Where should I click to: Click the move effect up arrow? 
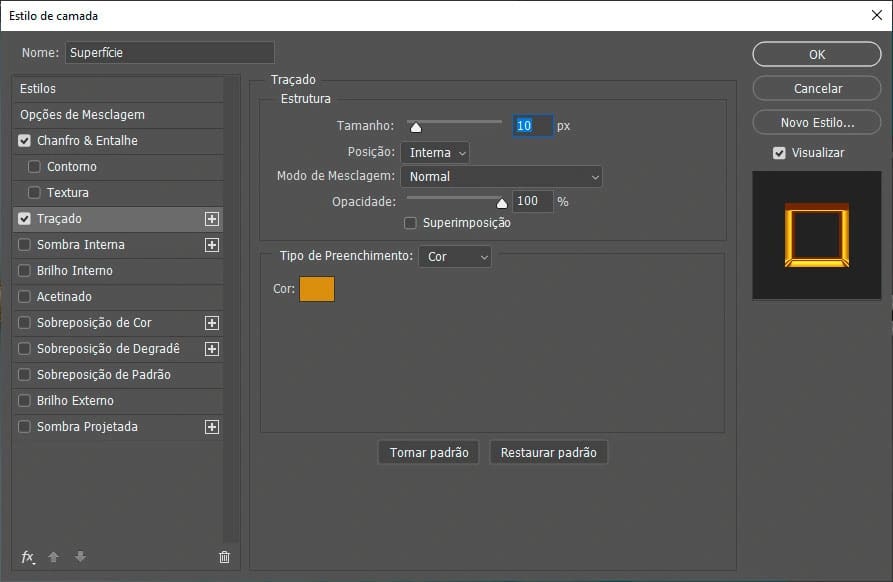[54, 557]
